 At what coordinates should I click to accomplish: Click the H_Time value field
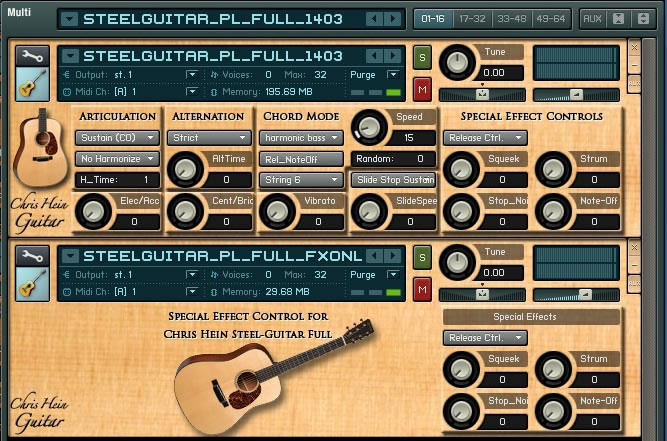pos(117,180)
